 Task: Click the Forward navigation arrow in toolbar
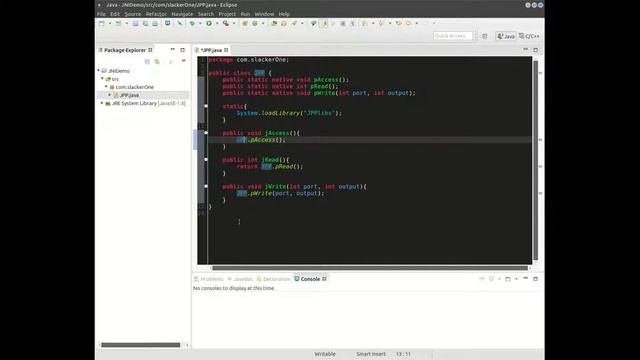[426, 24]
